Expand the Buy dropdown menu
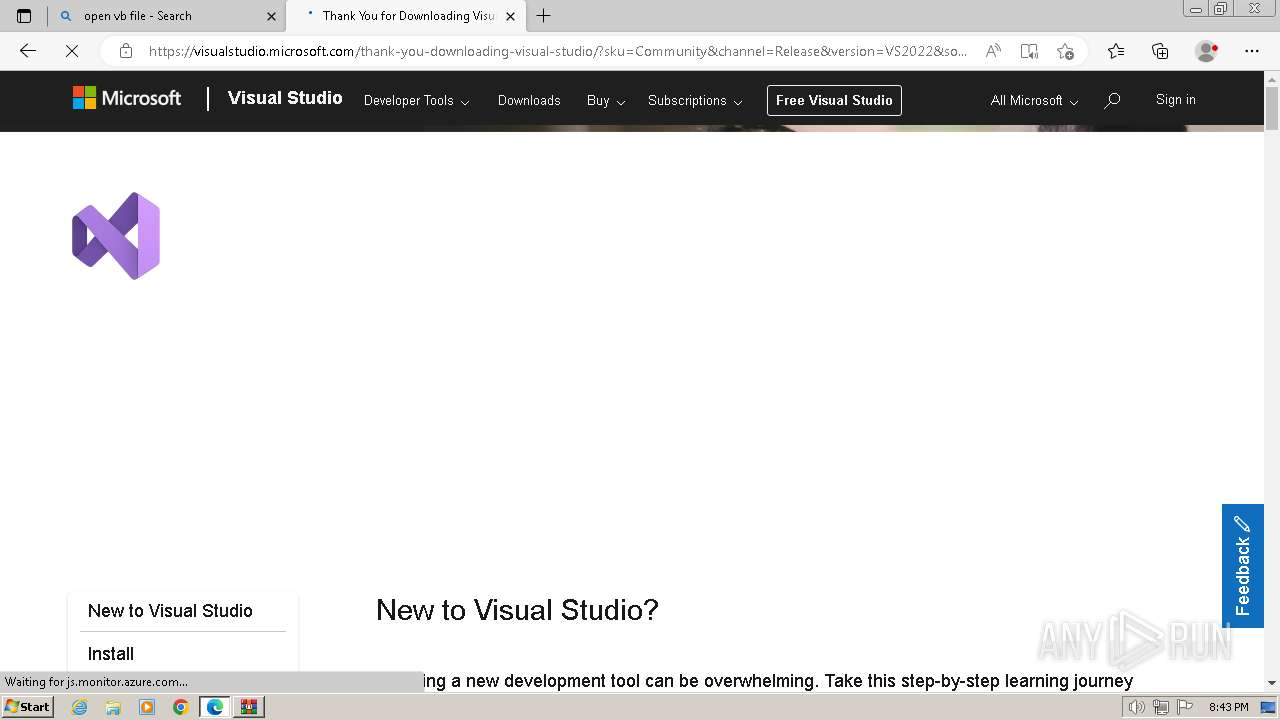This screenshot has height=720, width=1280. [606, 100]
